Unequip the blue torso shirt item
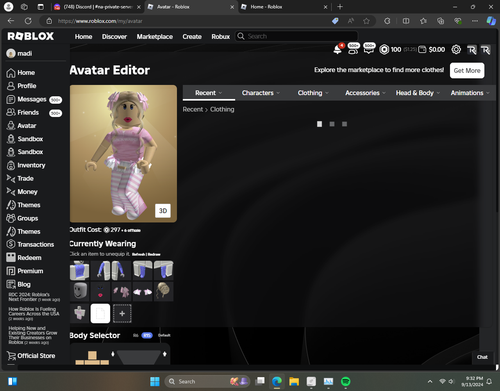Viewport: 500px width, 391px height. tap(79, 270)
